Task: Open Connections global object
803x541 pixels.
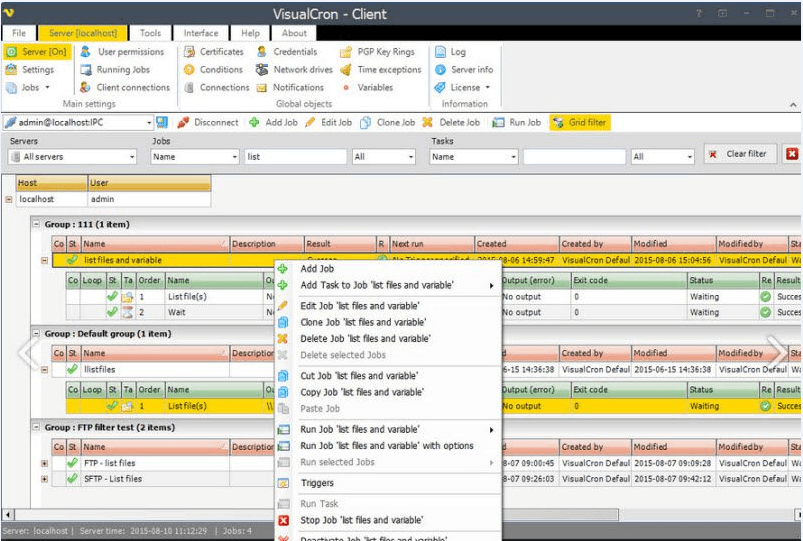Action: pyautogui.click(x=217, y=87)
